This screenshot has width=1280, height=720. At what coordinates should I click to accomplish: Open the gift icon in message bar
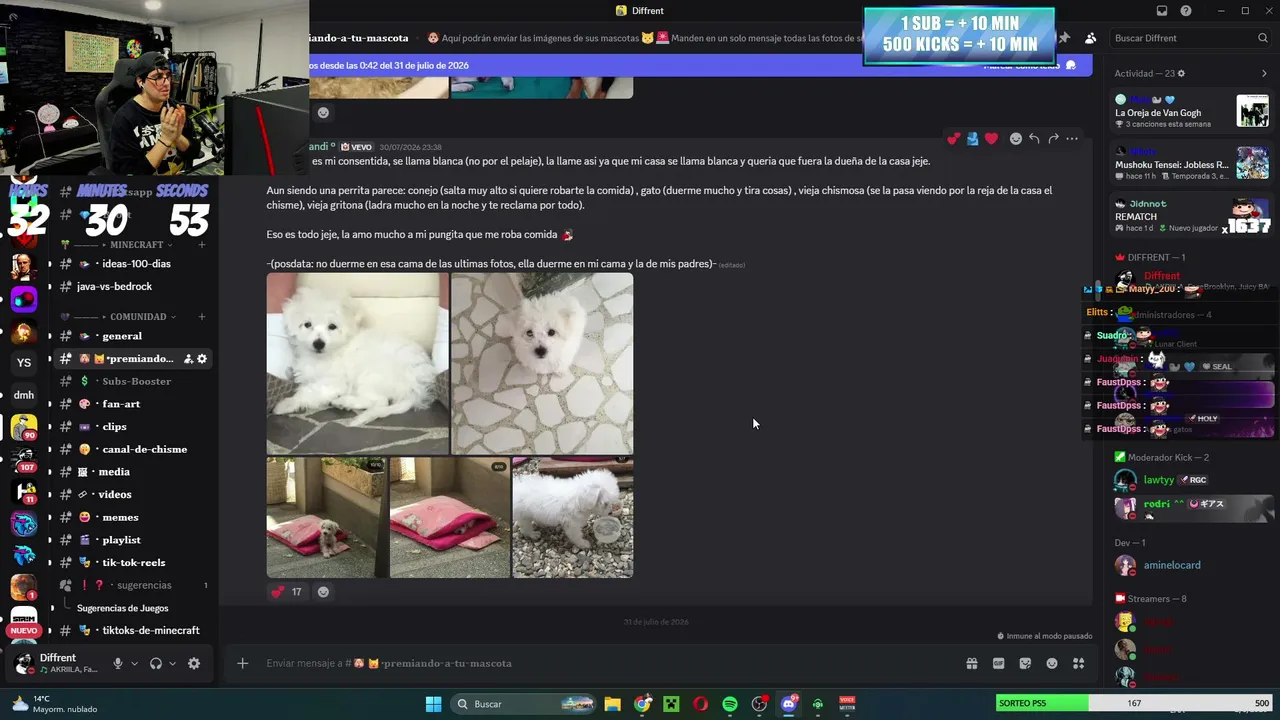click(971, 663)
